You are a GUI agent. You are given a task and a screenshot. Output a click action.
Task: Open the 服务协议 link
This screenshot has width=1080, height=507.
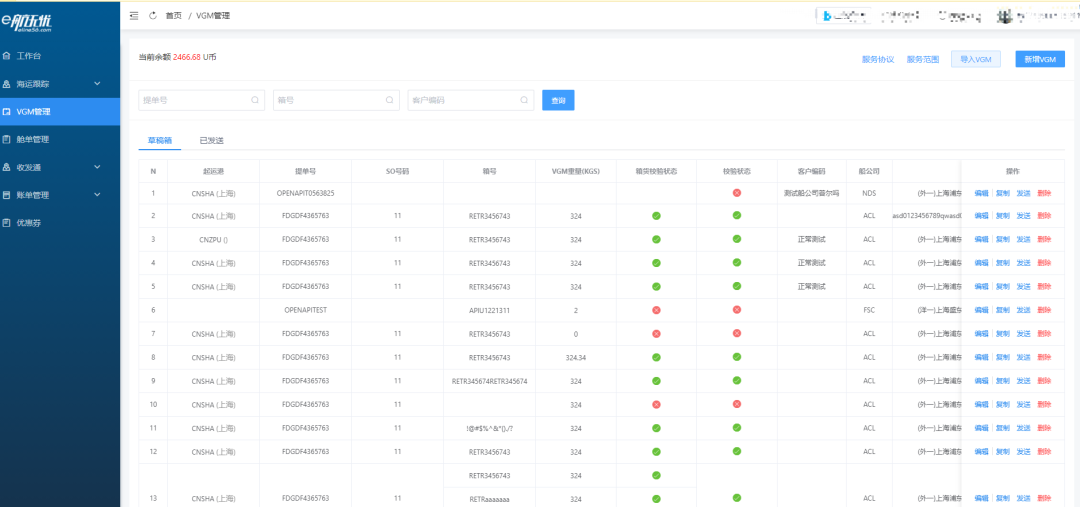click(878, 60)
